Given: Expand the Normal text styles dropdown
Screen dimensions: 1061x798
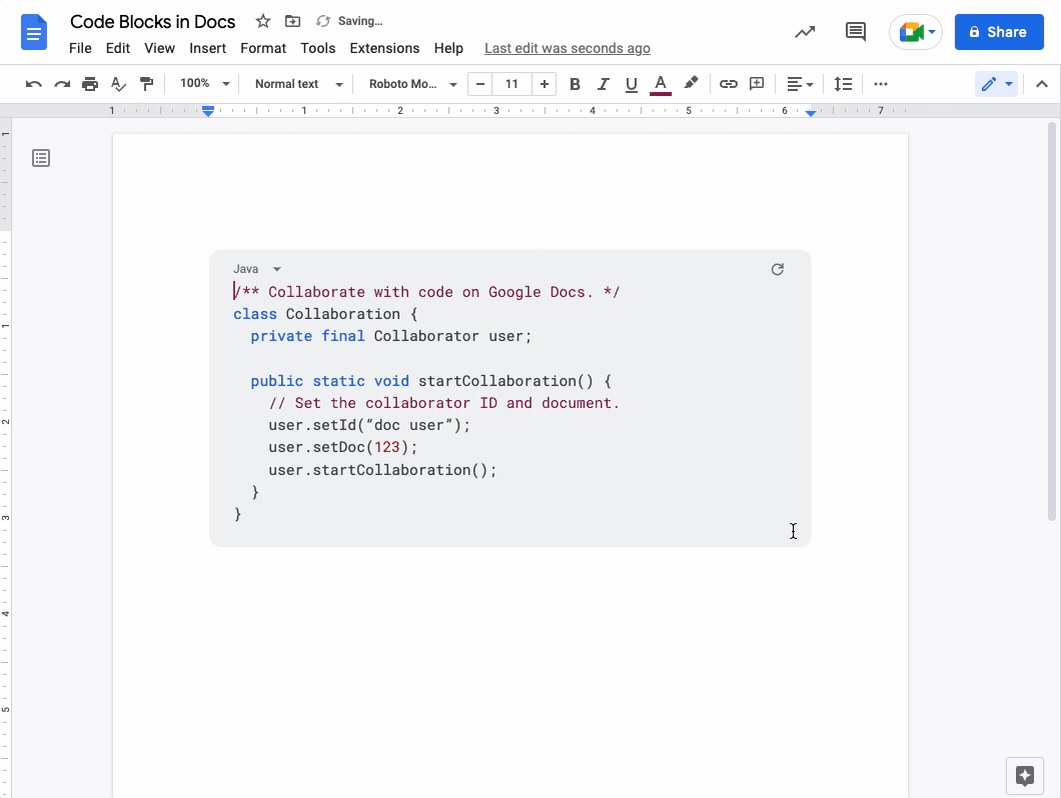Looking at the screenshot, I should pos(296,84).
